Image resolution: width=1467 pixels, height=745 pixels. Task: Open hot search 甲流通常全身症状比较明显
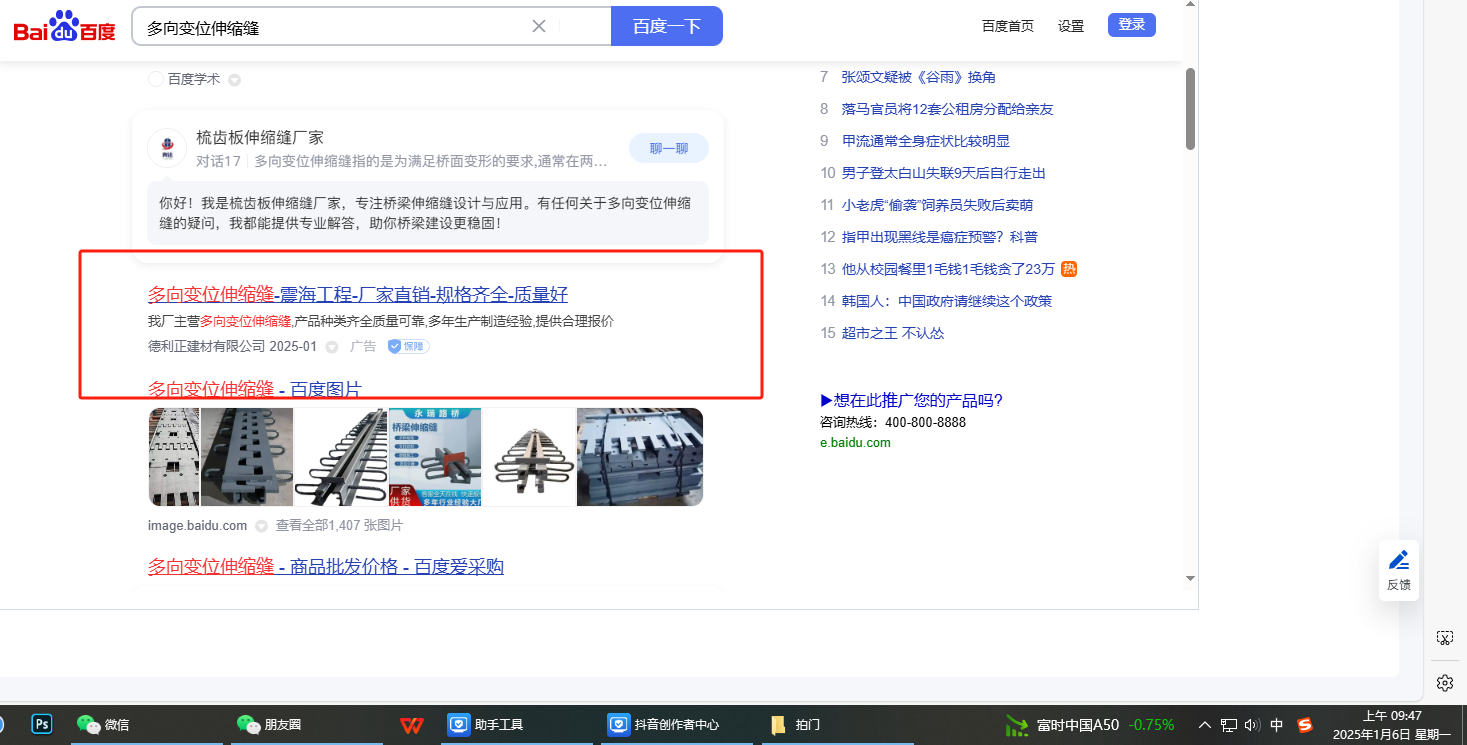point(926,141)
